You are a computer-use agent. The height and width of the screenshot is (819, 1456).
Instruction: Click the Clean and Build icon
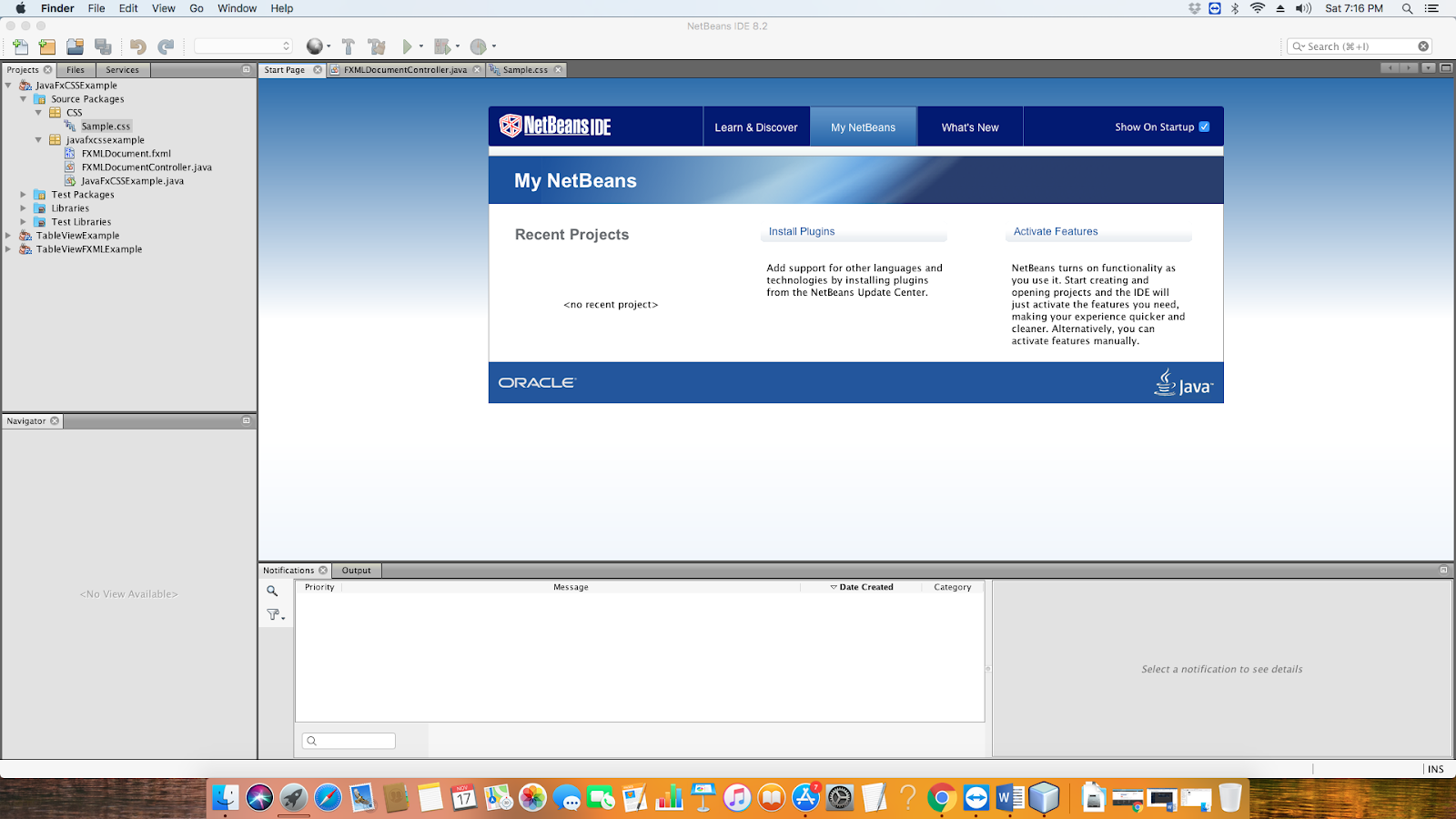click(x=377, y=46)
